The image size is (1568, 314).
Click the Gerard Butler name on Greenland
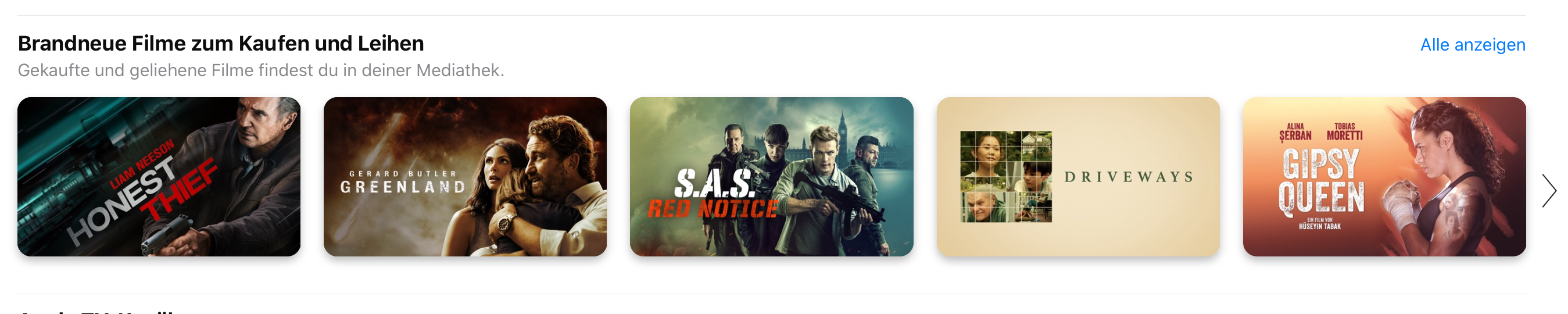pos(402,174)
